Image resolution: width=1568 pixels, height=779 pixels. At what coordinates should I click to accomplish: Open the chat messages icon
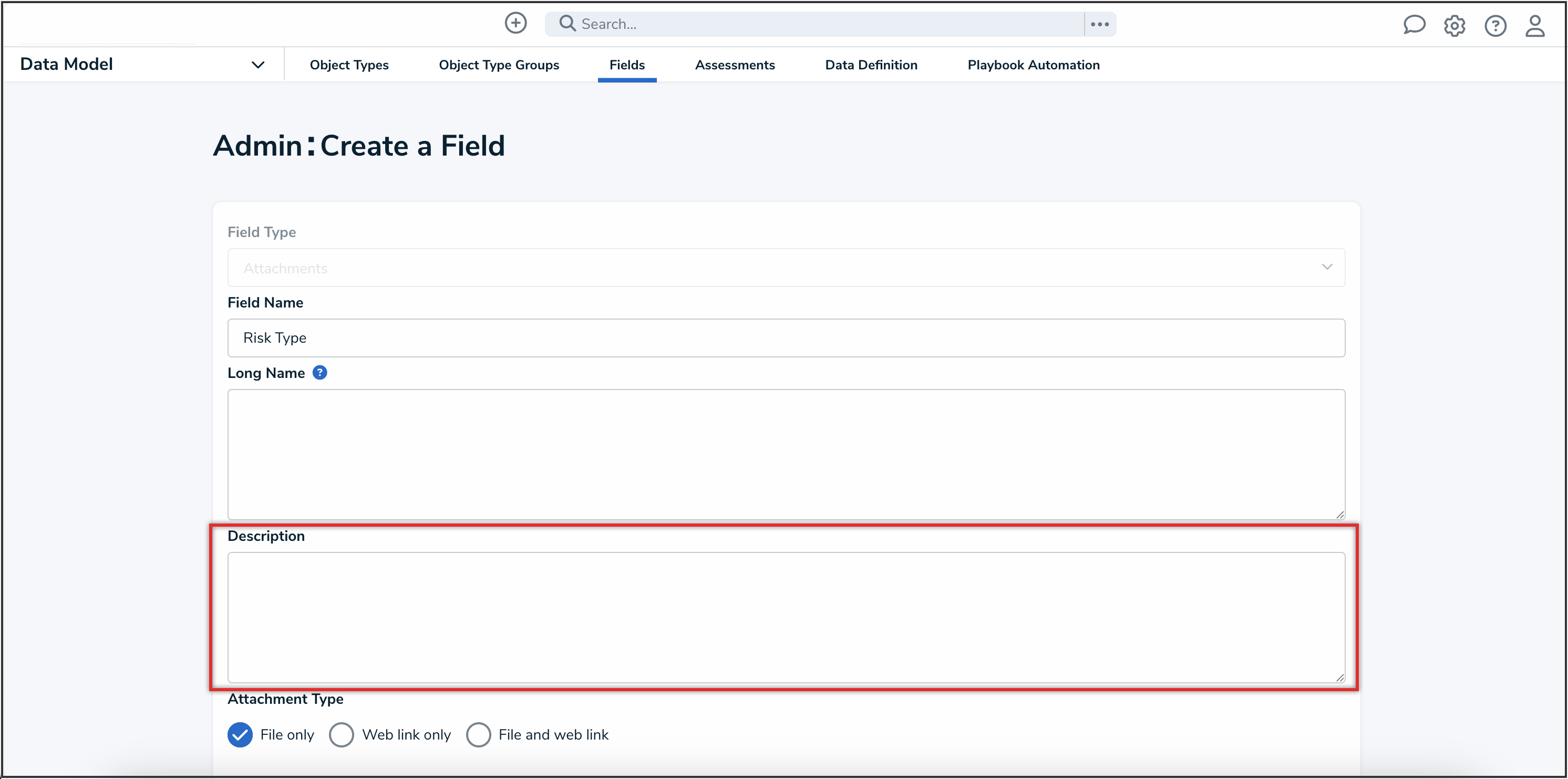point(1414,25)
